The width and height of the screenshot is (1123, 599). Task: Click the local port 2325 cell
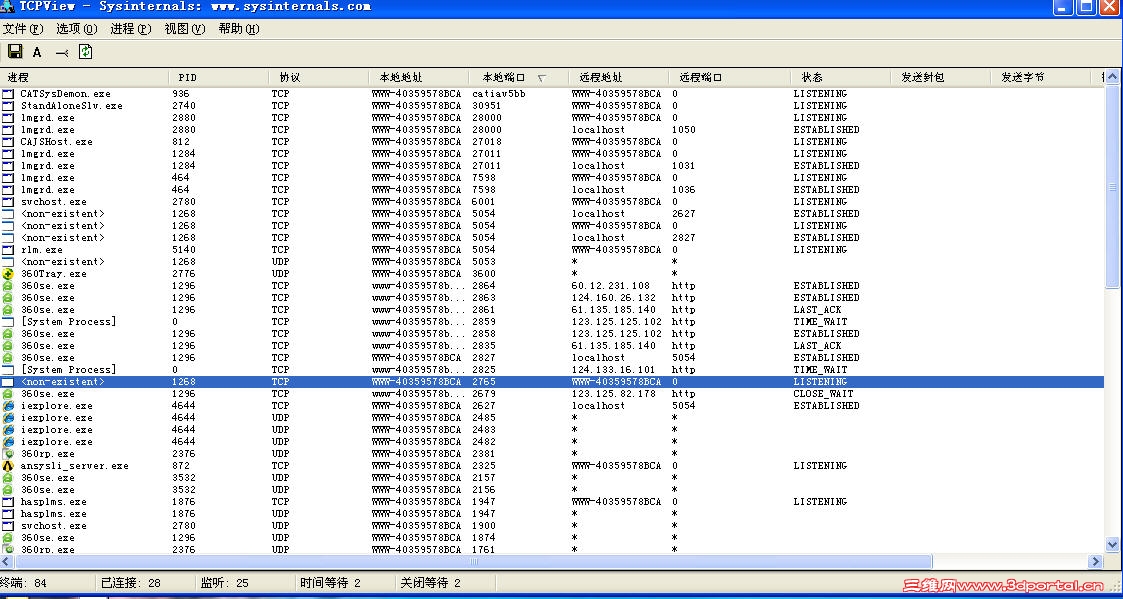click(484, 466)
